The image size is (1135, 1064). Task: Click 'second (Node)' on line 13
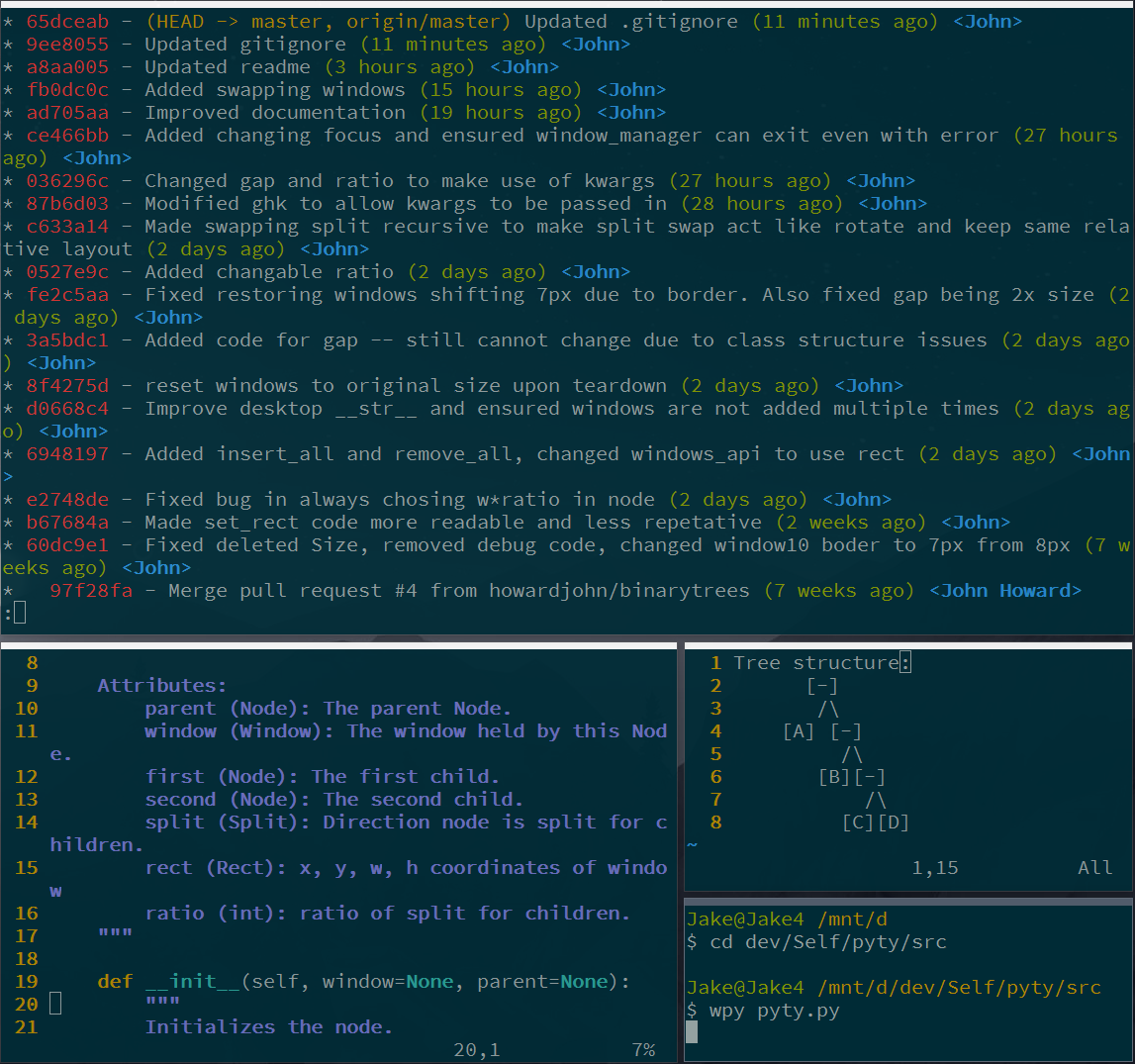[x=228, y=800]
